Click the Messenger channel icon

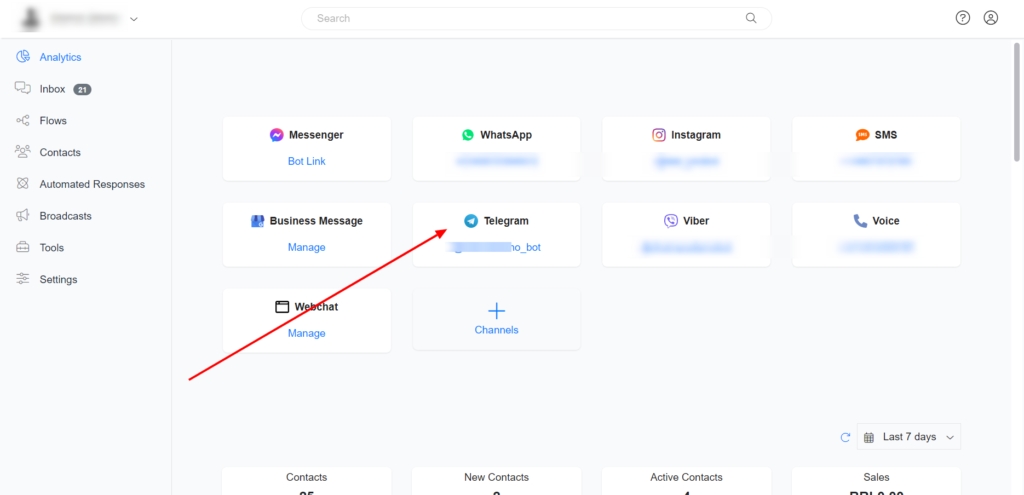tap(276, 135)
